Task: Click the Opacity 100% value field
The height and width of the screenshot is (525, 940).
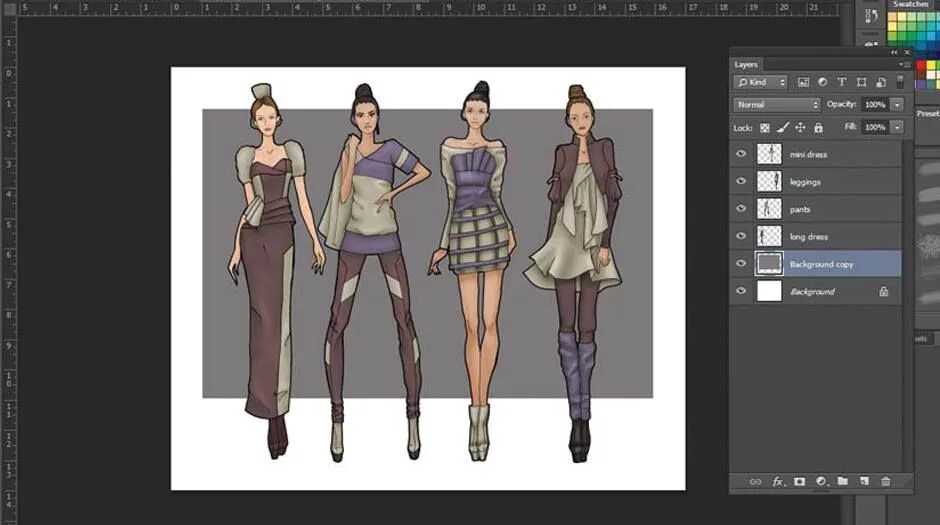Action: tap(876, 105)
